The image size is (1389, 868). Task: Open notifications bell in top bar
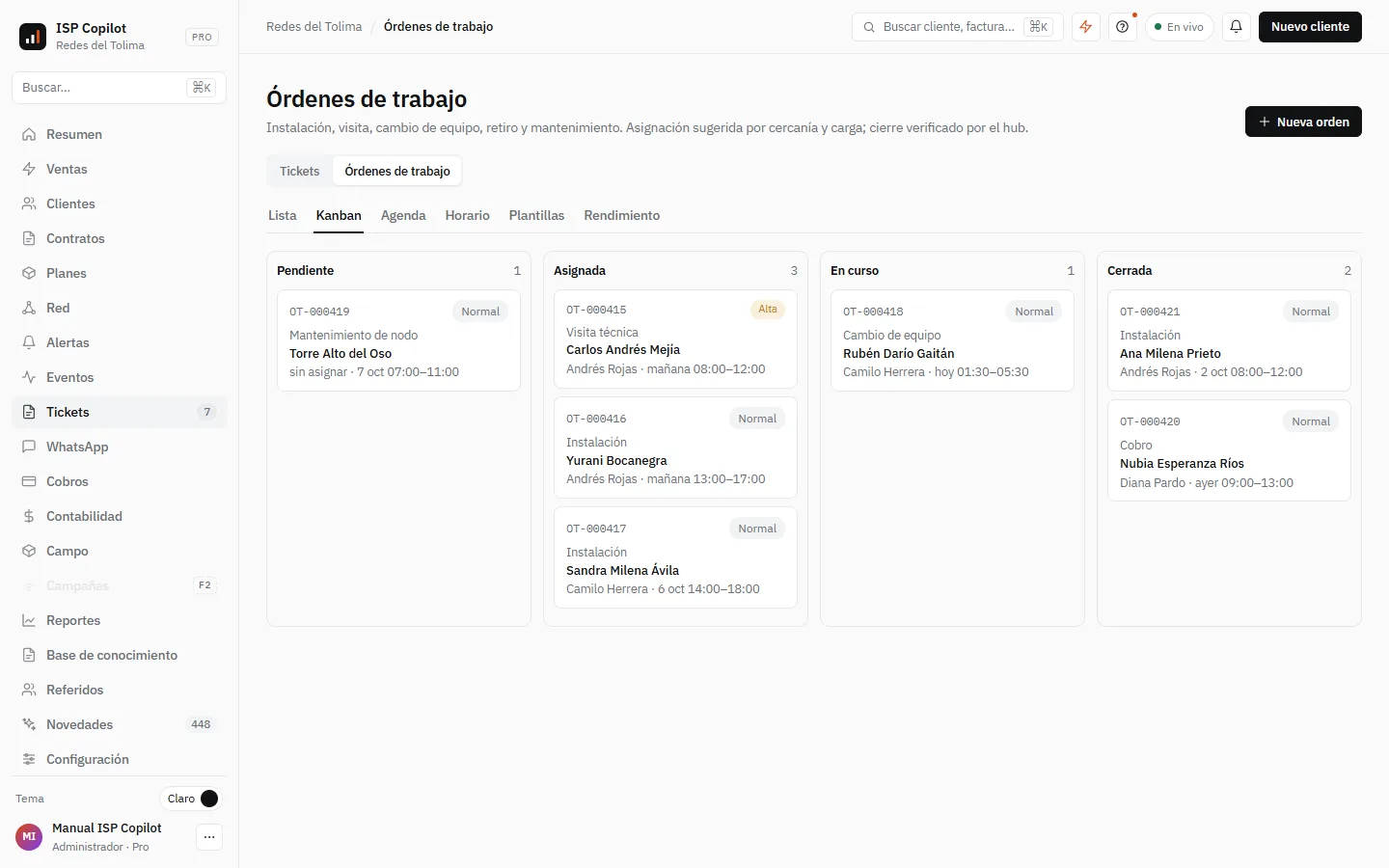(x=1236, y=27)
